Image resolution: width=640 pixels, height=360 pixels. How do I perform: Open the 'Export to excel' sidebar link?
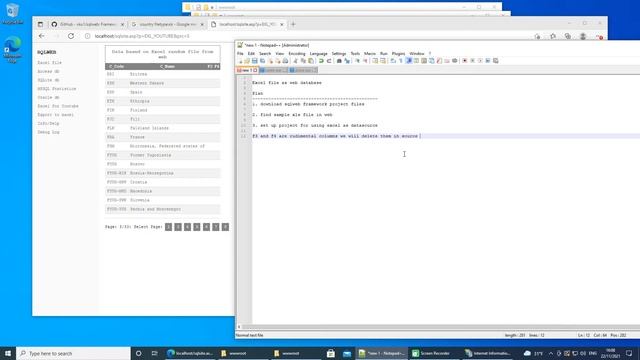[56, 115]
